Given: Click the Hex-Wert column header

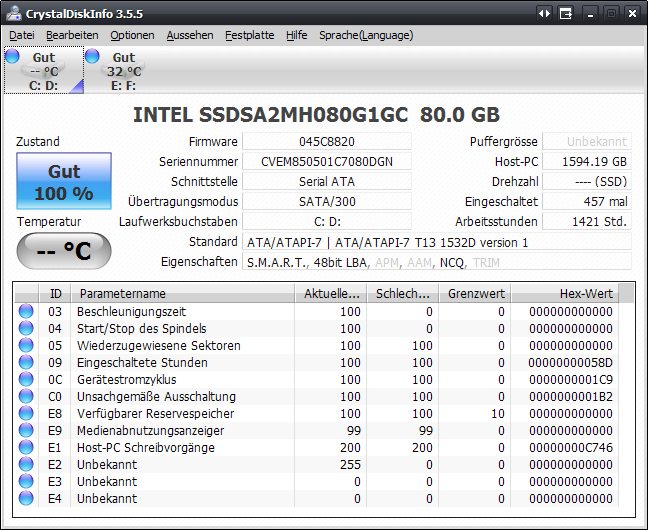Looking at the screenshot, I should click(x=565, y=294).
